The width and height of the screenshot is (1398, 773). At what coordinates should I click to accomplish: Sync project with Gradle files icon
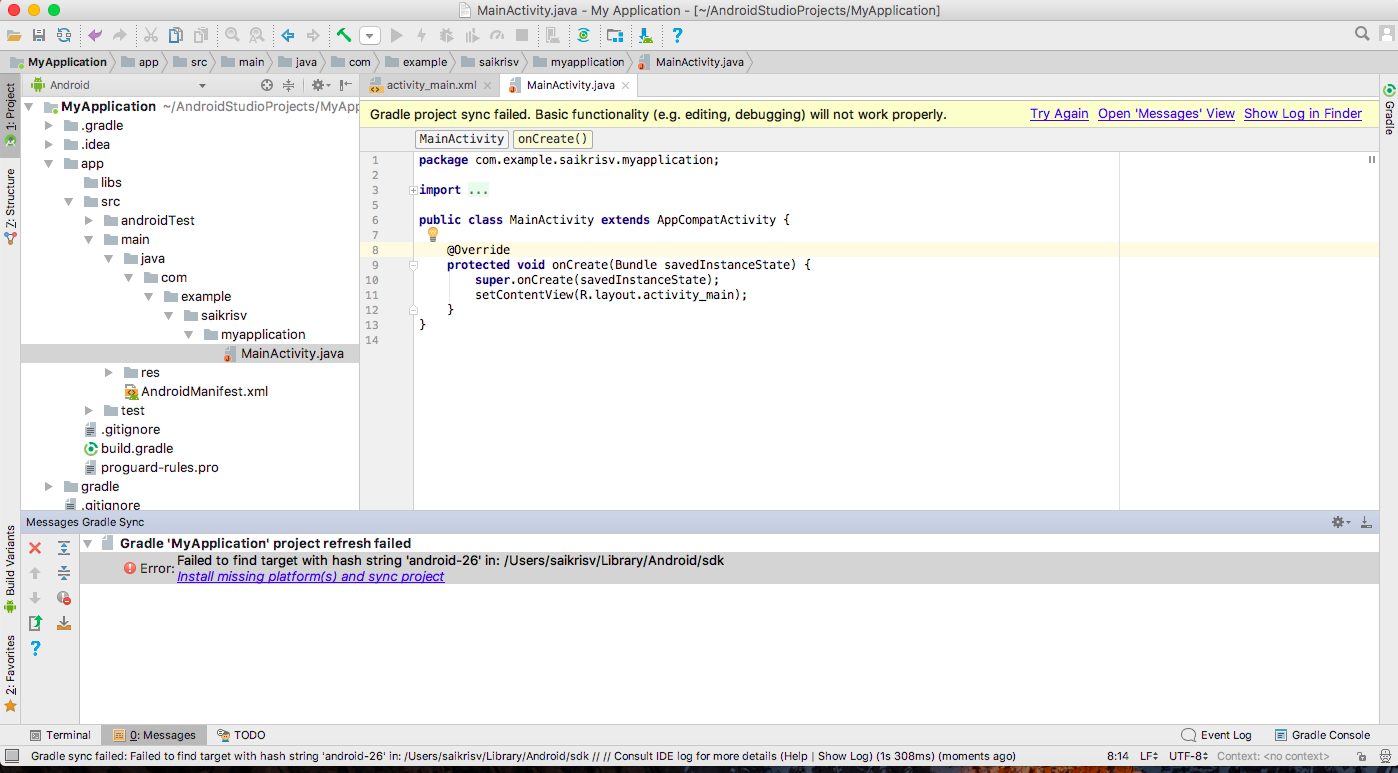[583, 35]
